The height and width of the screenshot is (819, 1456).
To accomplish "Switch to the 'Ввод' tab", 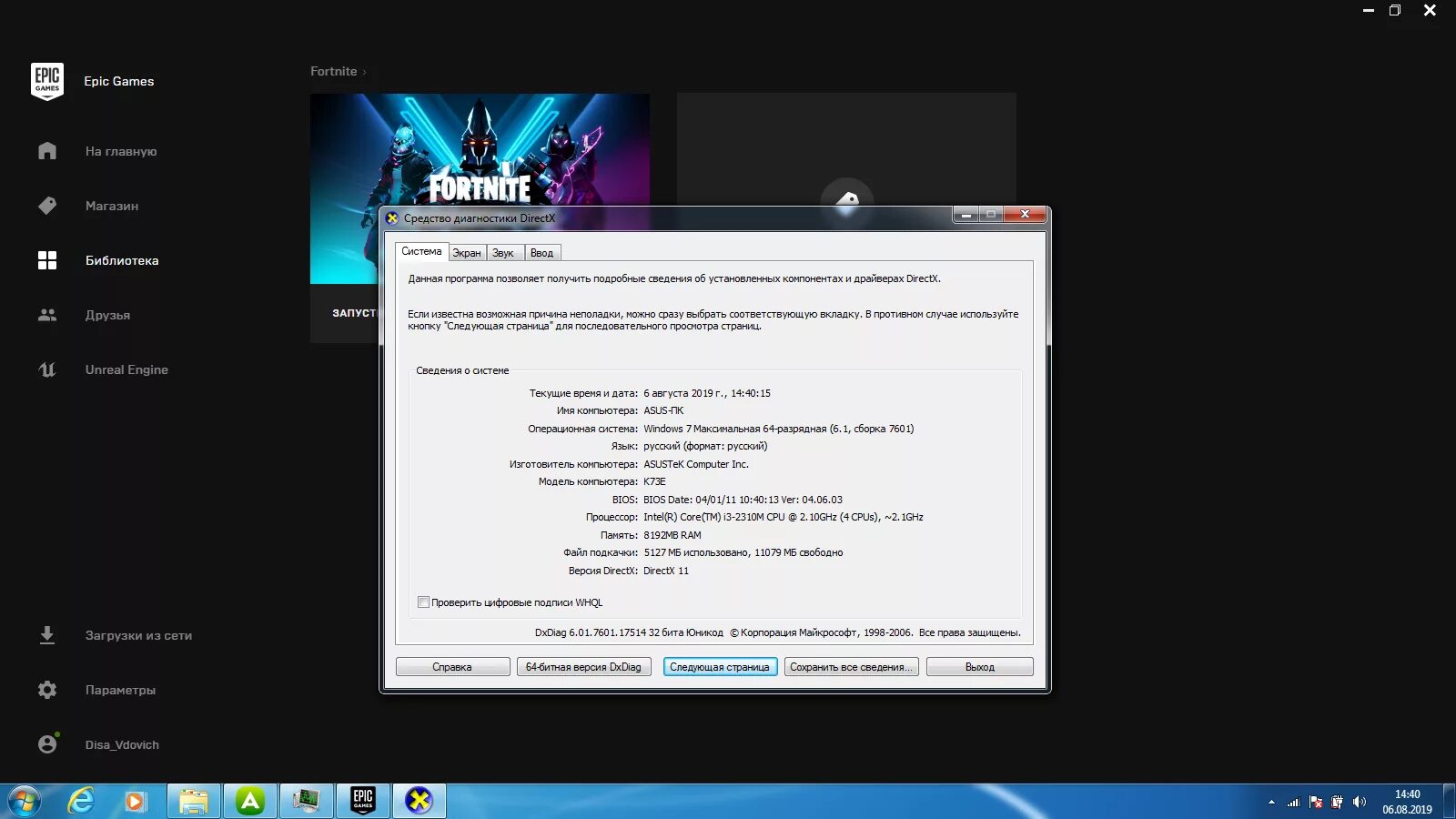I will coord(541,253).
